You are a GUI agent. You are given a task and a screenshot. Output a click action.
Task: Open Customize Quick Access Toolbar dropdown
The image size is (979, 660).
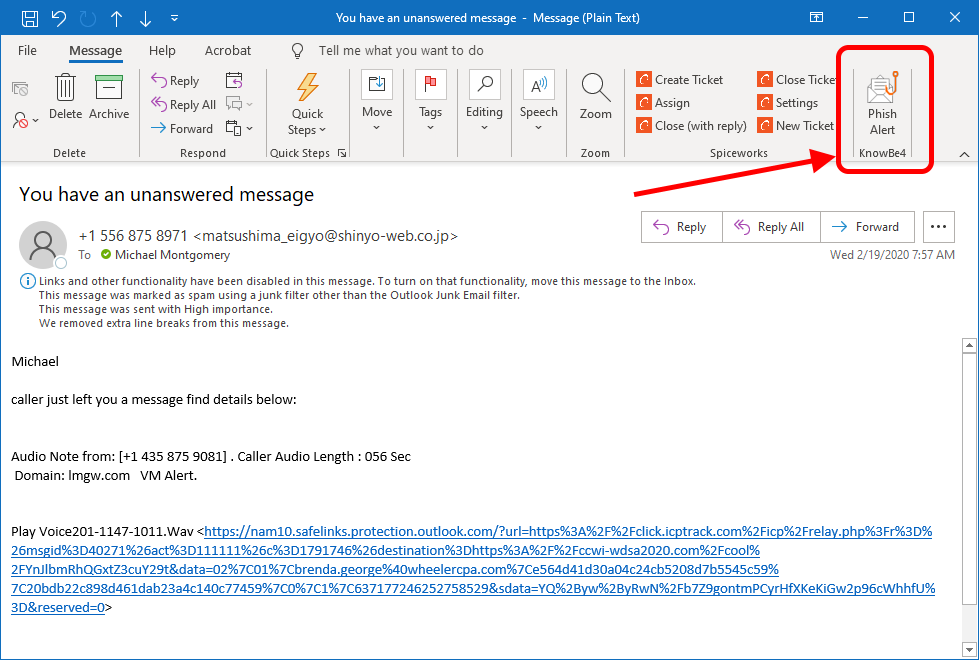[174, 18]
